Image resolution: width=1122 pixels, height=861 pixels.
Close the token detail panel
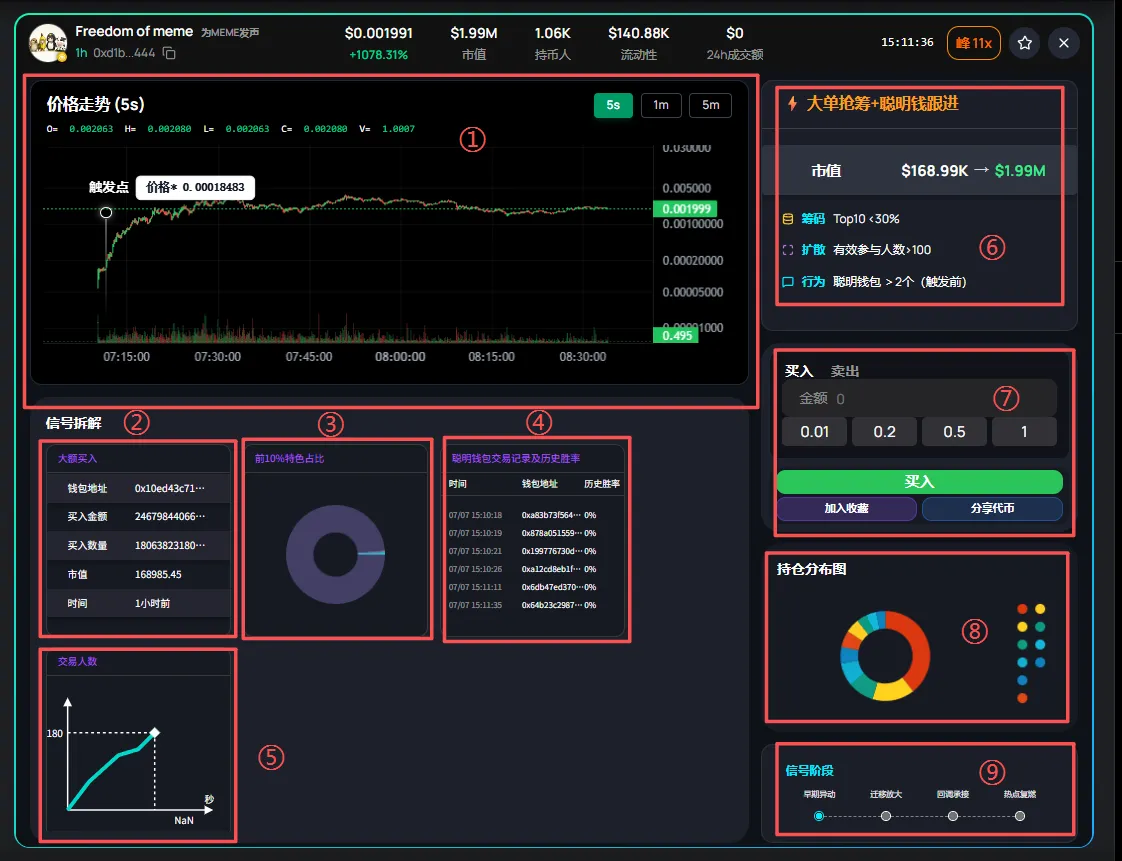(x=1064, y=43)
